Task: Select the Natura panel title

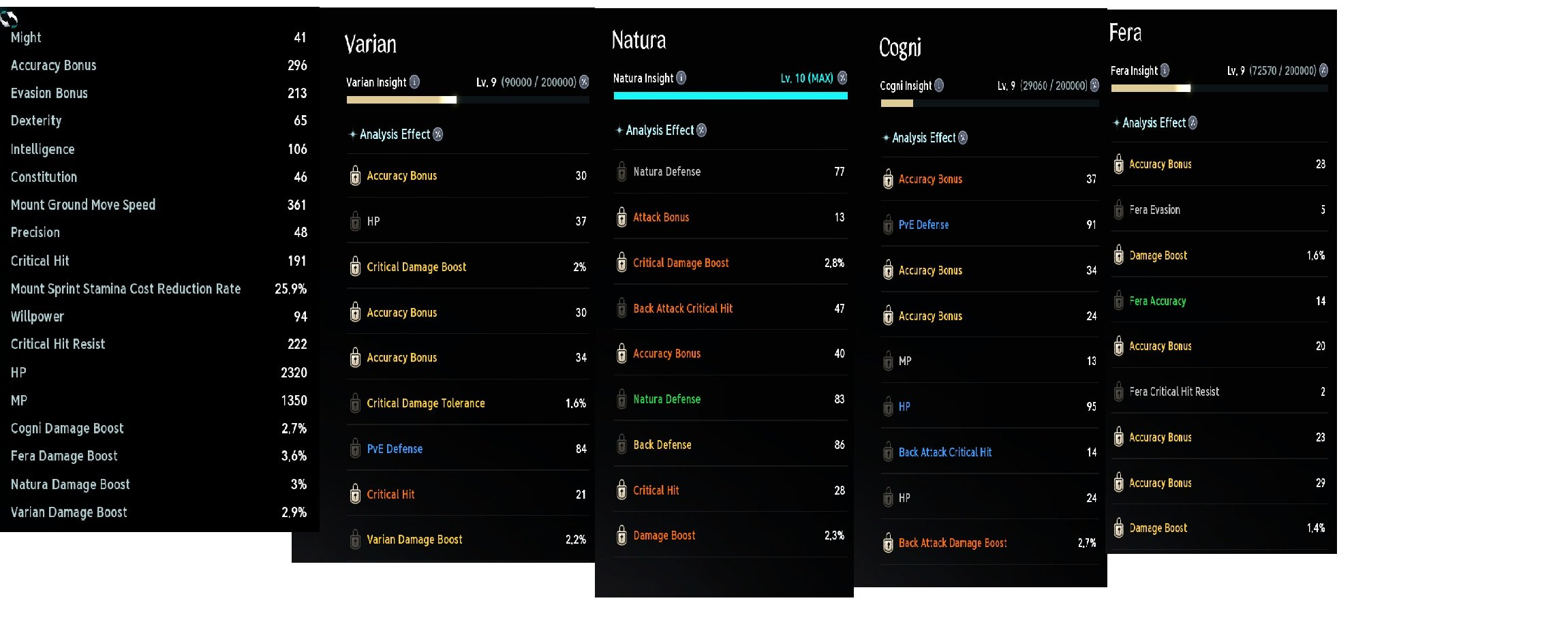Action: (x=639, y=40)
